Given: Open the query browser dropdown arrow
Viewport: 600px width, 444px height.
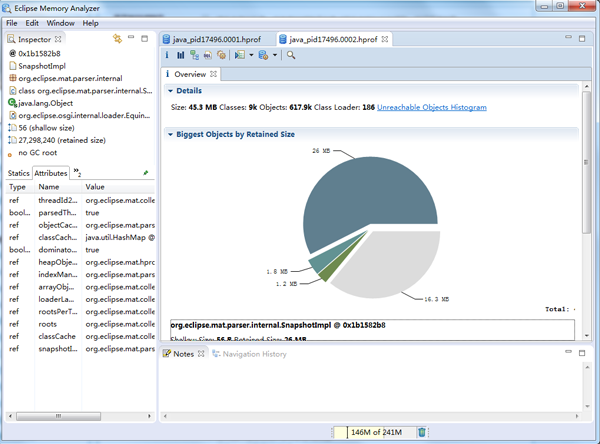Looking at the screenshot, I should 276,55.
